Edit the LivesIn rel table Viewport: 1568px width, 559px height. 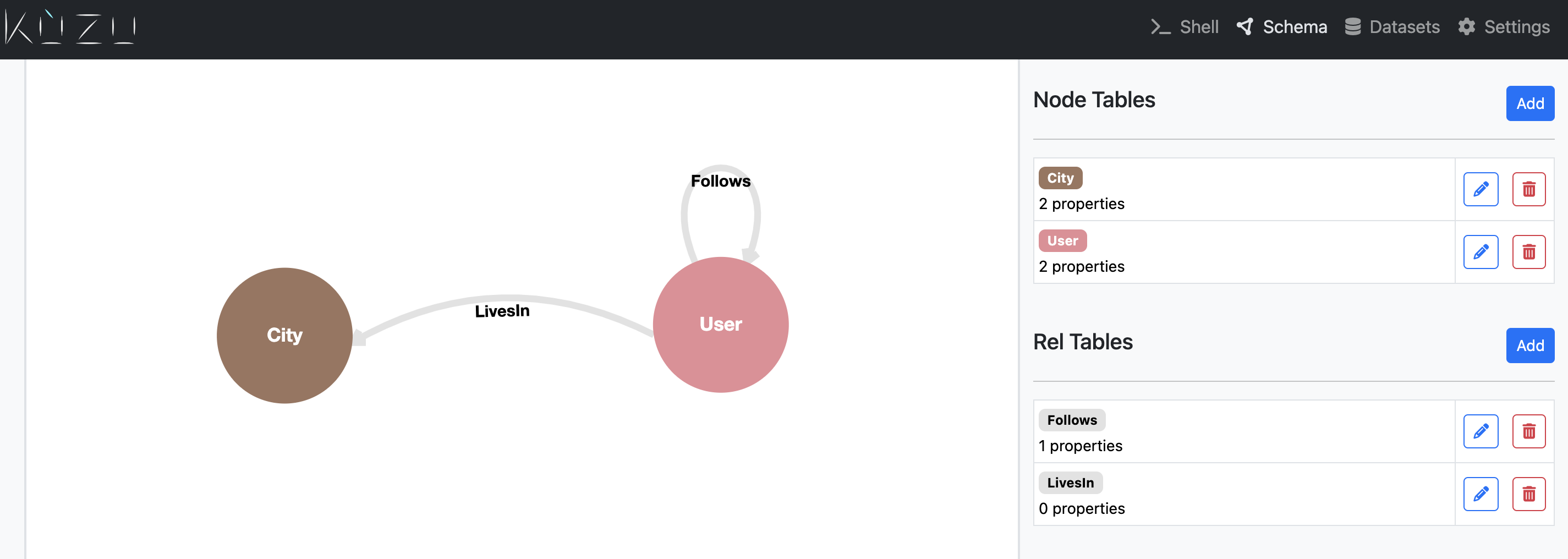click(1481, 495)
